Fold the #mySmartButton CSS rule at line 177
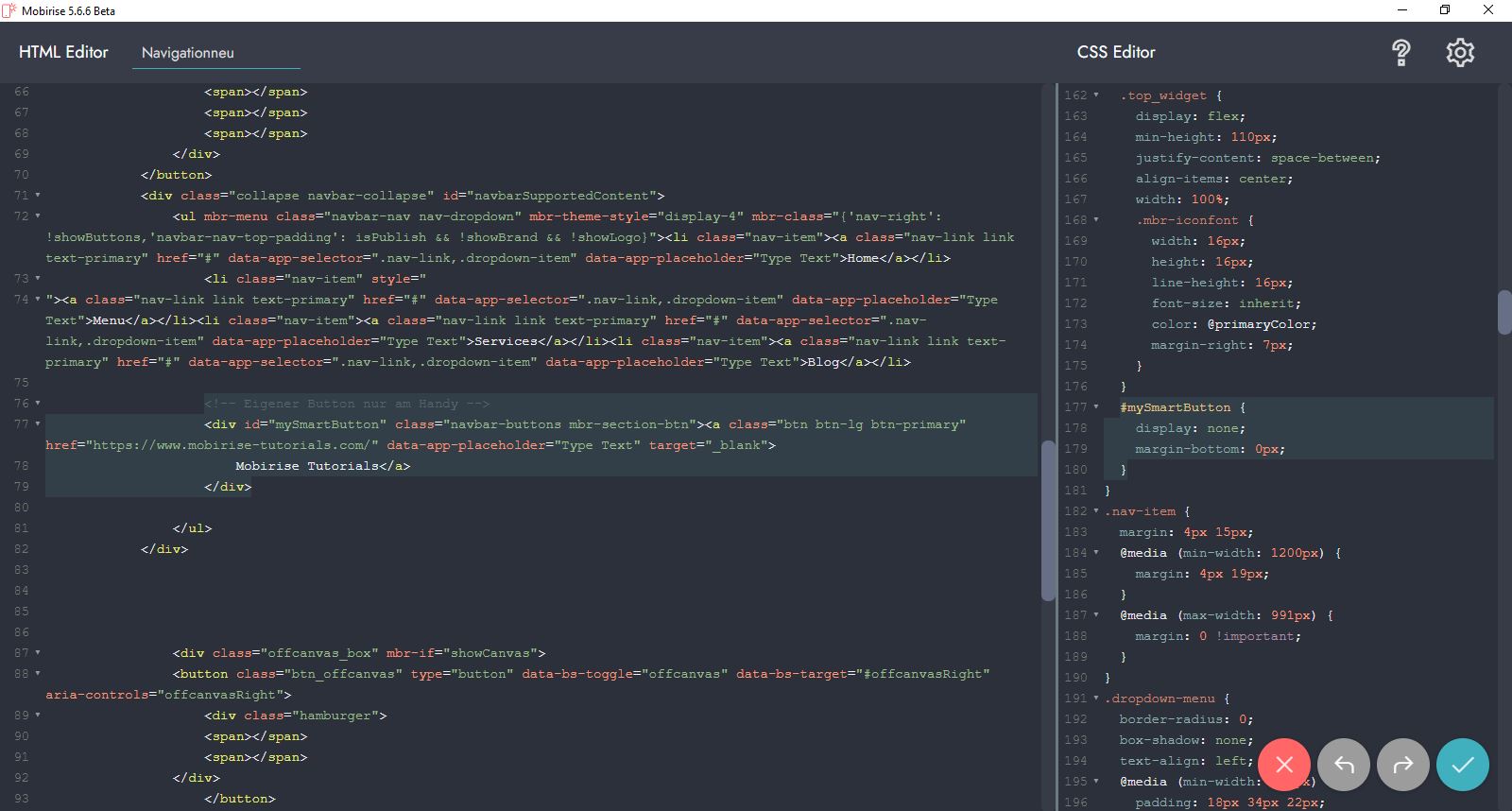 click(x=1096, y=407)
